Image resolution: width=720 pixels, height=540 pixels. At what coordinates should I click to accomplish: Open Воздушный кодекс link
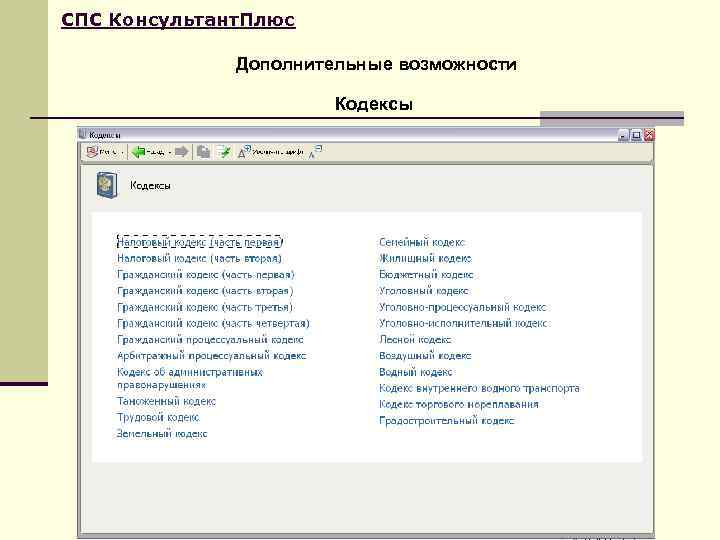[x=425, y=355]
